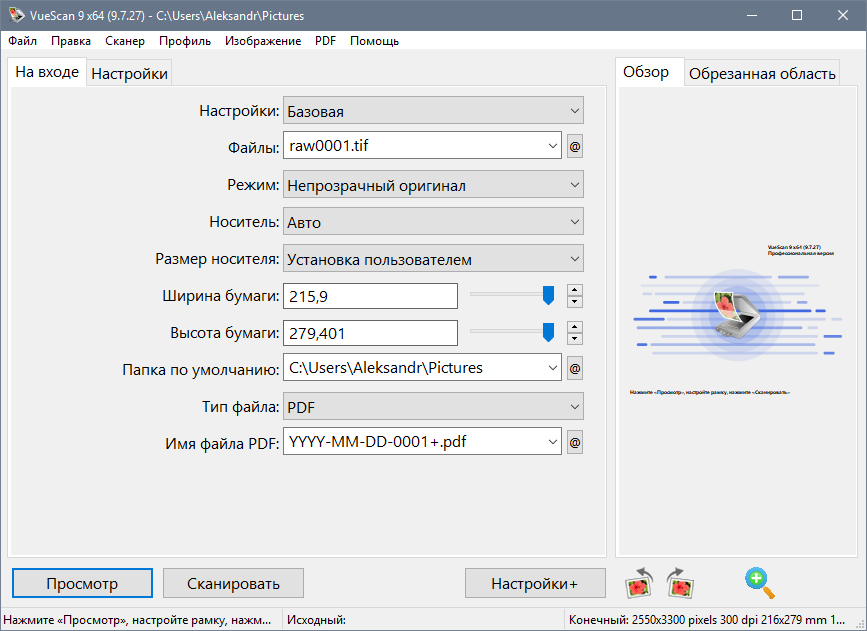Click the @ button next to Файлы field
Image resolution: width=867 pixels, height=631 pixels.
575,147
